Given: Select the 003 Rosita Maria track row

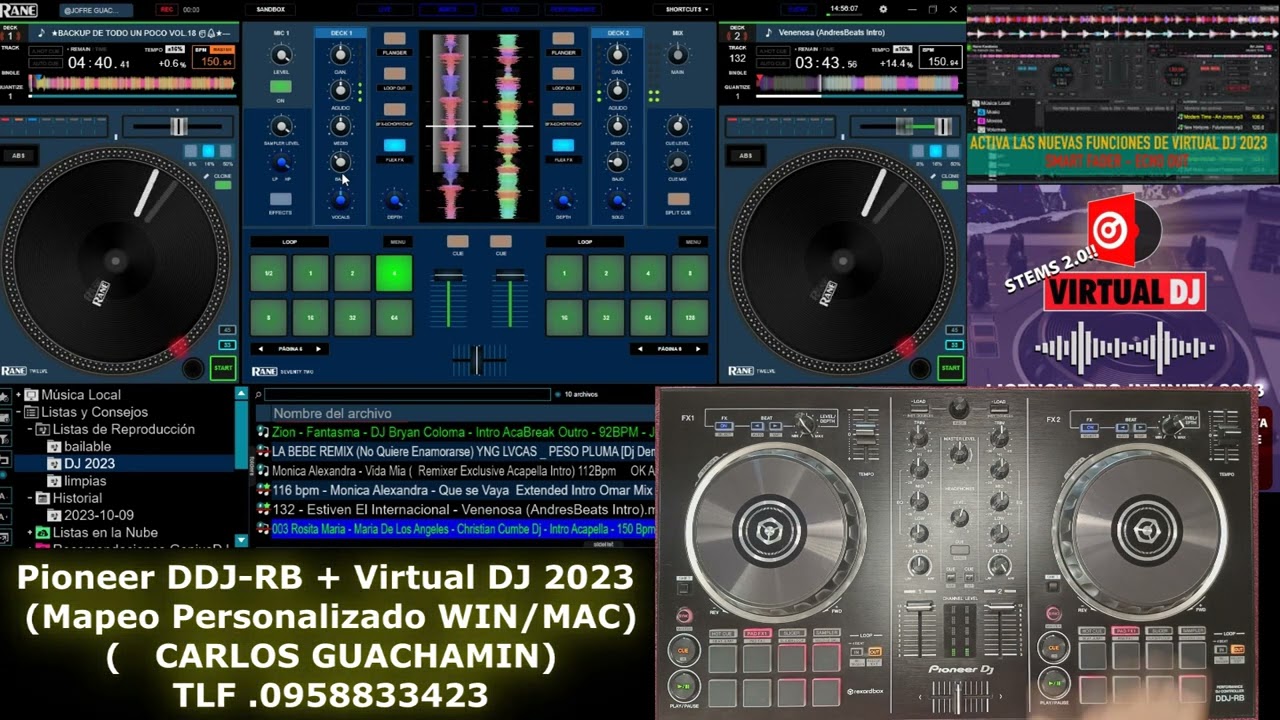Looking at the screenshot, I should point(455,528).
